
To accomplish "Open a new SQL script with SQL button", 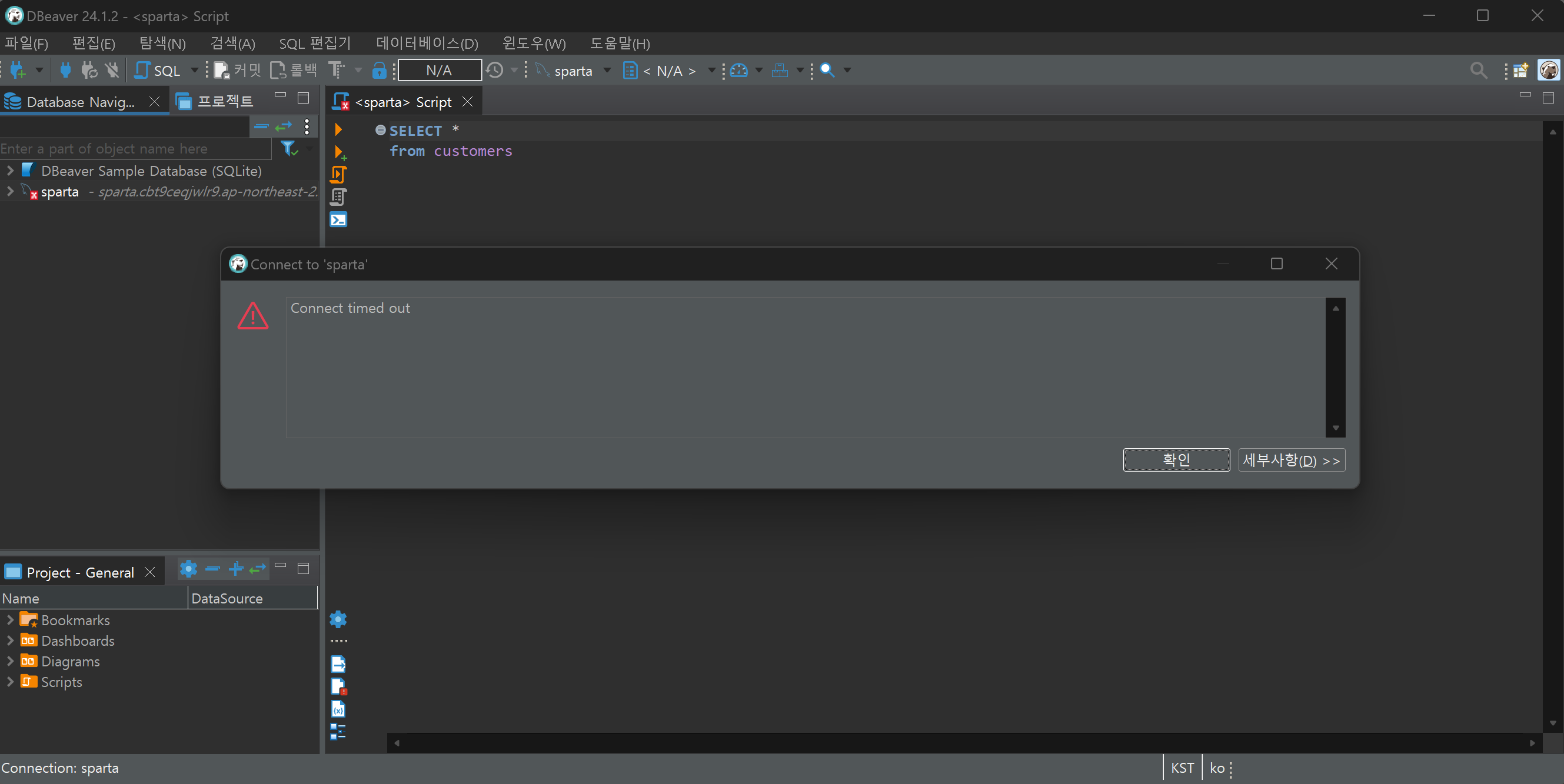I will (158, 71).
